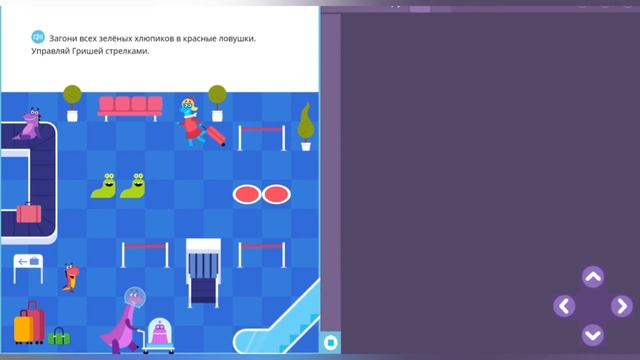This screenshot has width=640, height=360.
Task: Click the instruction text 'Загони всех зелёных хлюпиков'
Action: (x=112, y=38)
